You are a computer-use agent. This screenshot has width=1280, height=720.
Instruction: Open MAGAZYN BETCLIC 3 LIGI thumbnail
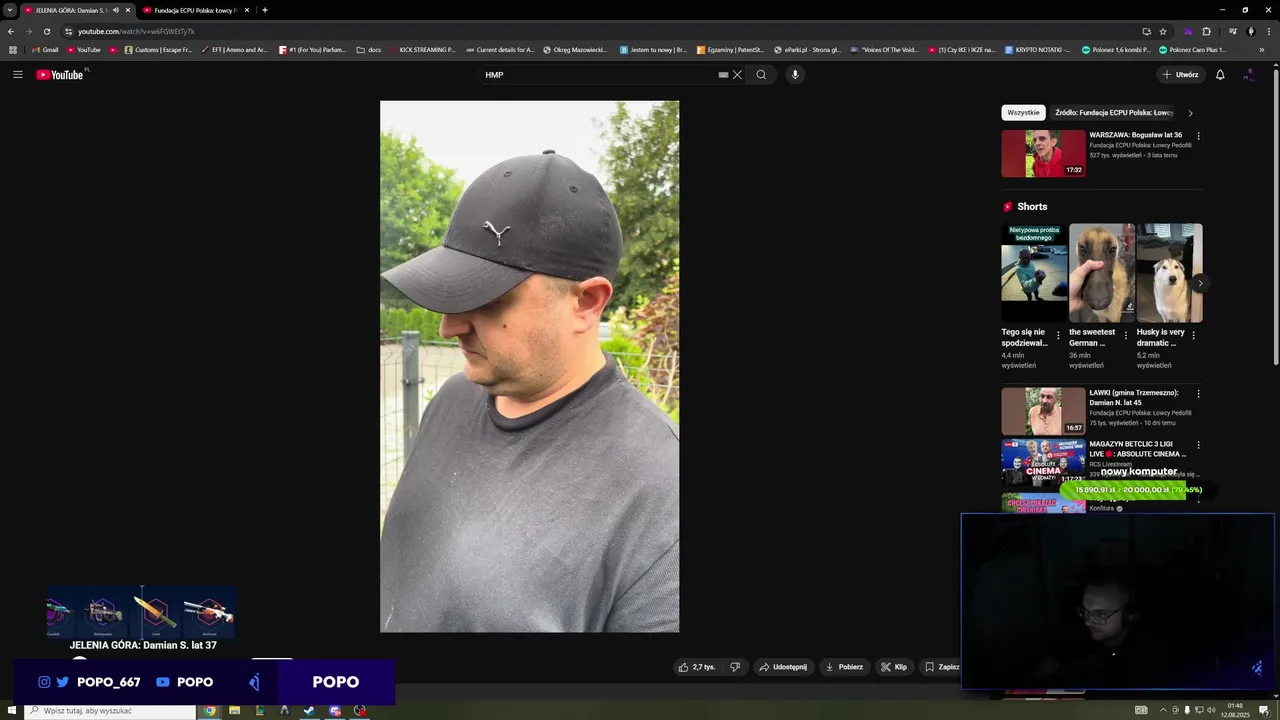(x=1043, y=462)
